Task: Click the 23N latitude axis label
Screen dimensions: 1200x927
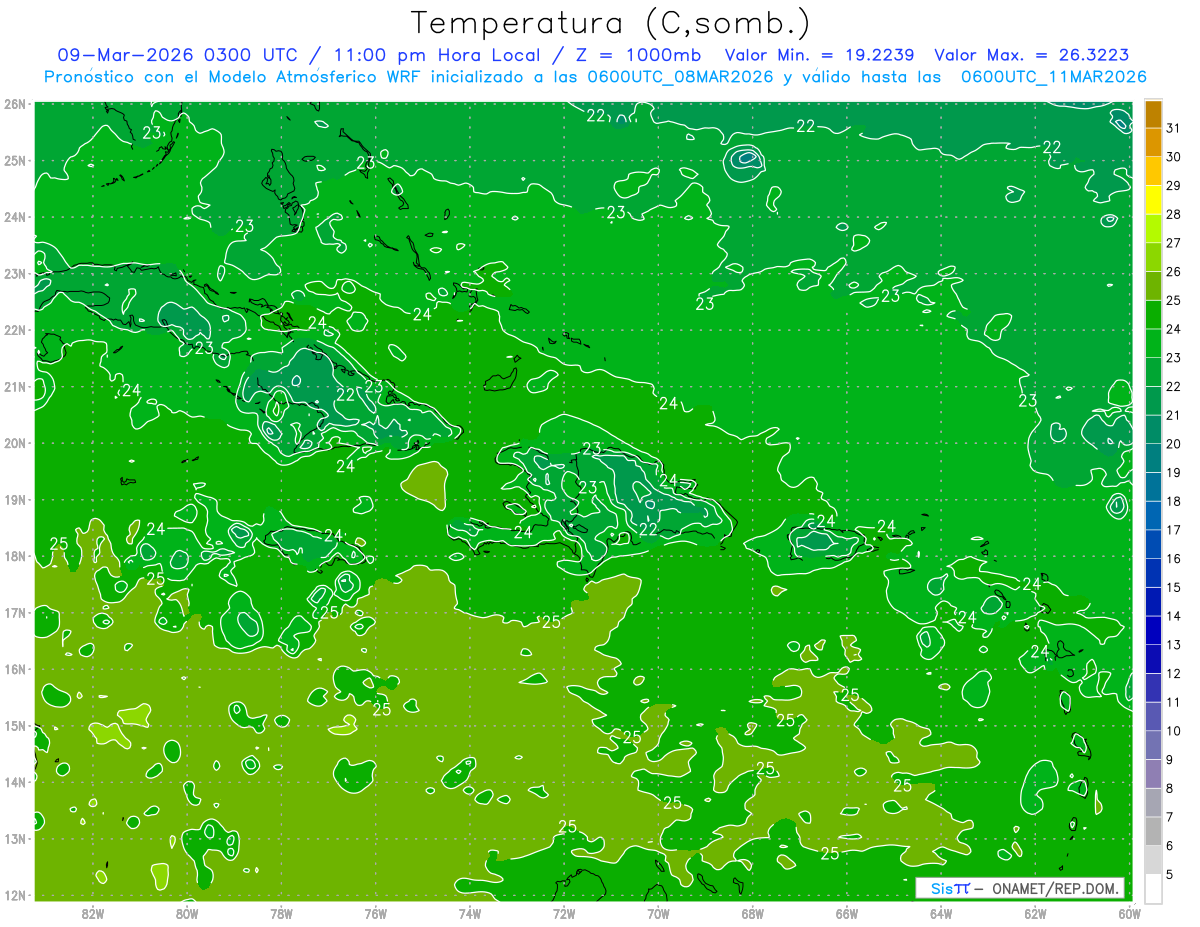Action: tap(15, 274)
